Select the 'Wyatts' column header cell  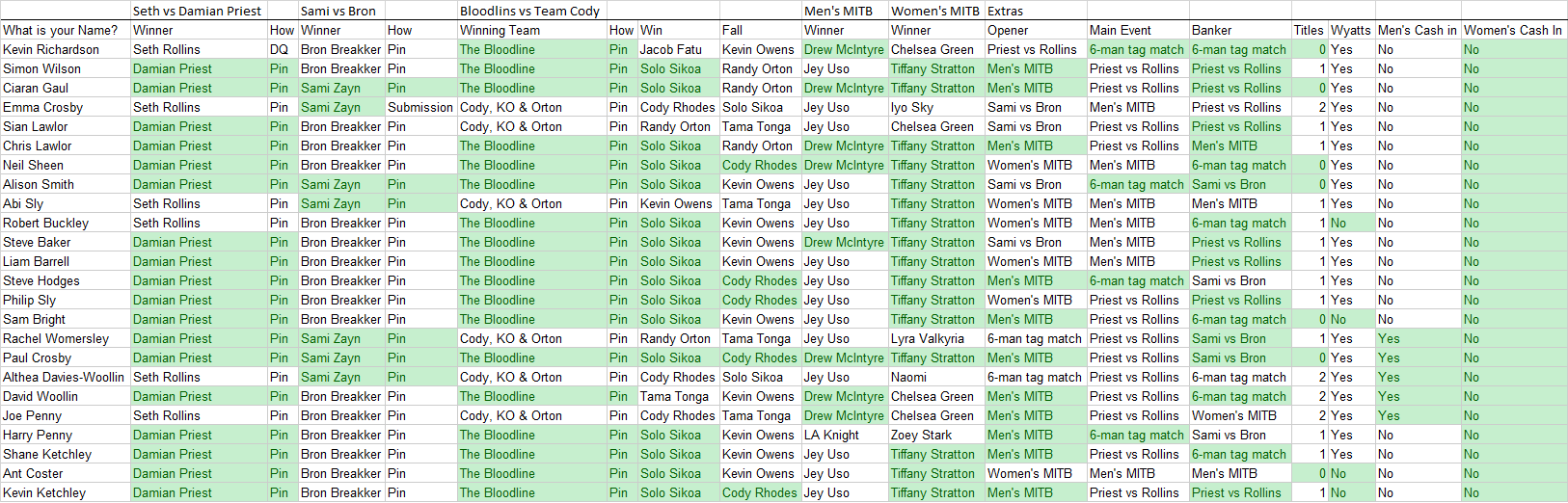1350,30
